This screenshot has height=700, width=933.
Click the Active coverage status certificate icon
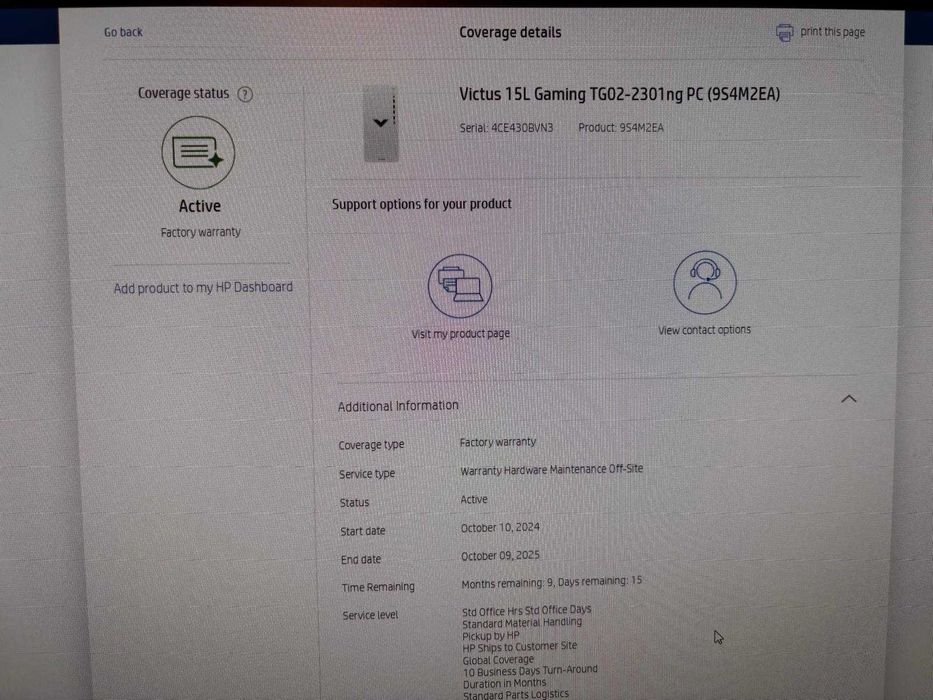[198, 152]
